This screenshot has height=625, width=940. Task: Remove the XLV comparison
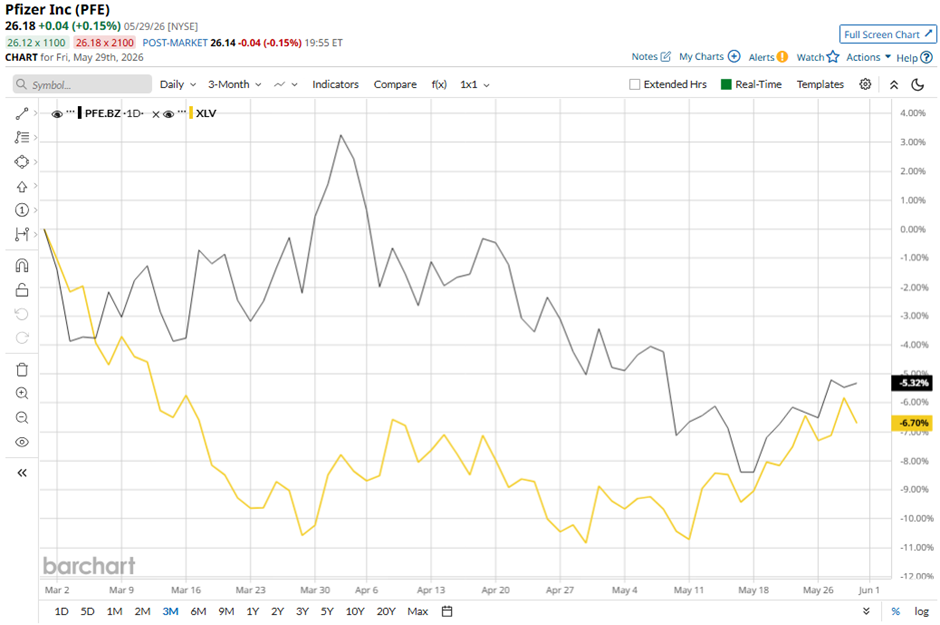(156, 114)
